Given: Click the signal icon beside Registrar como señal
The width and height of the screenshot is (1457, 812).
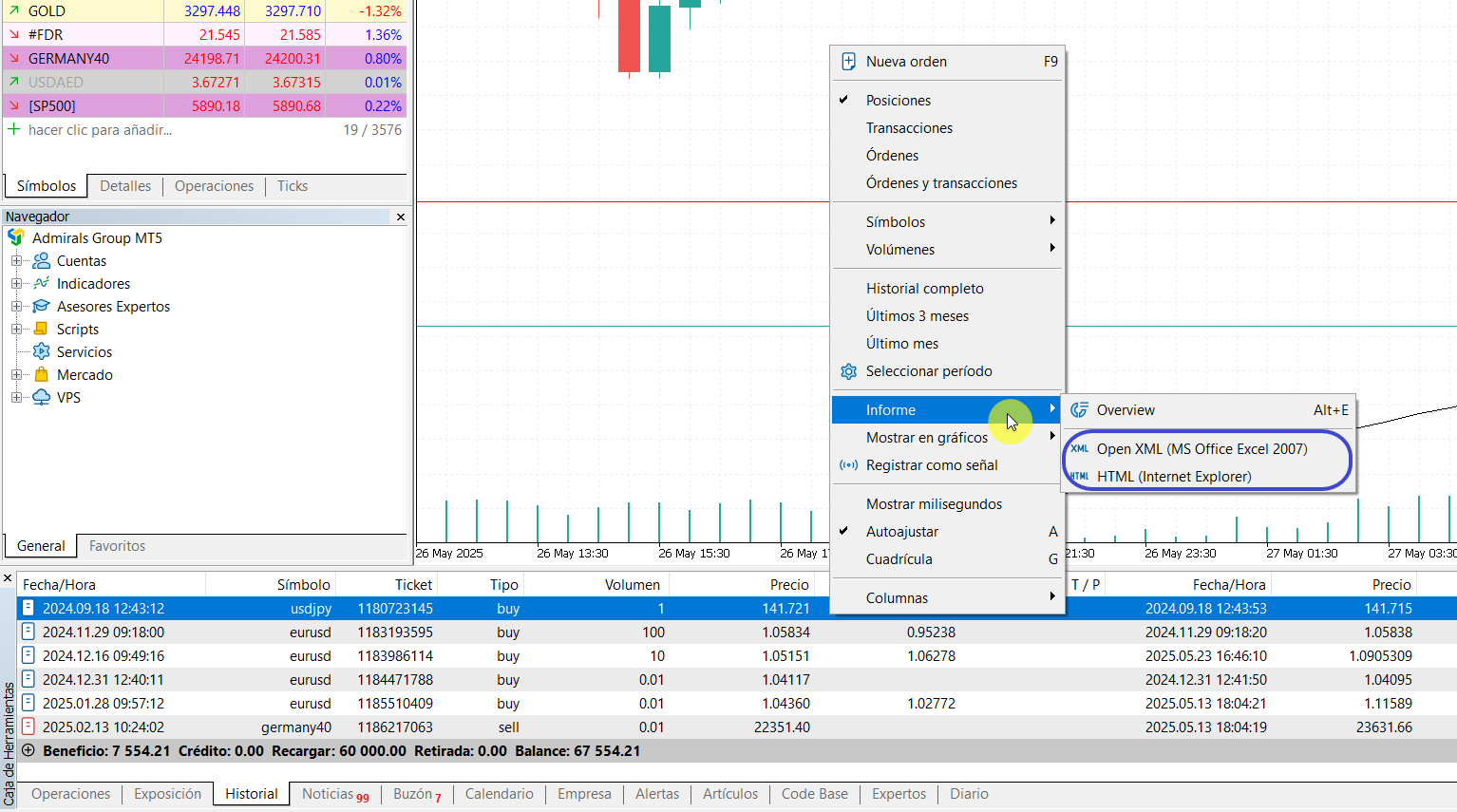Looking at the screenshot, I should coord(848,465).
